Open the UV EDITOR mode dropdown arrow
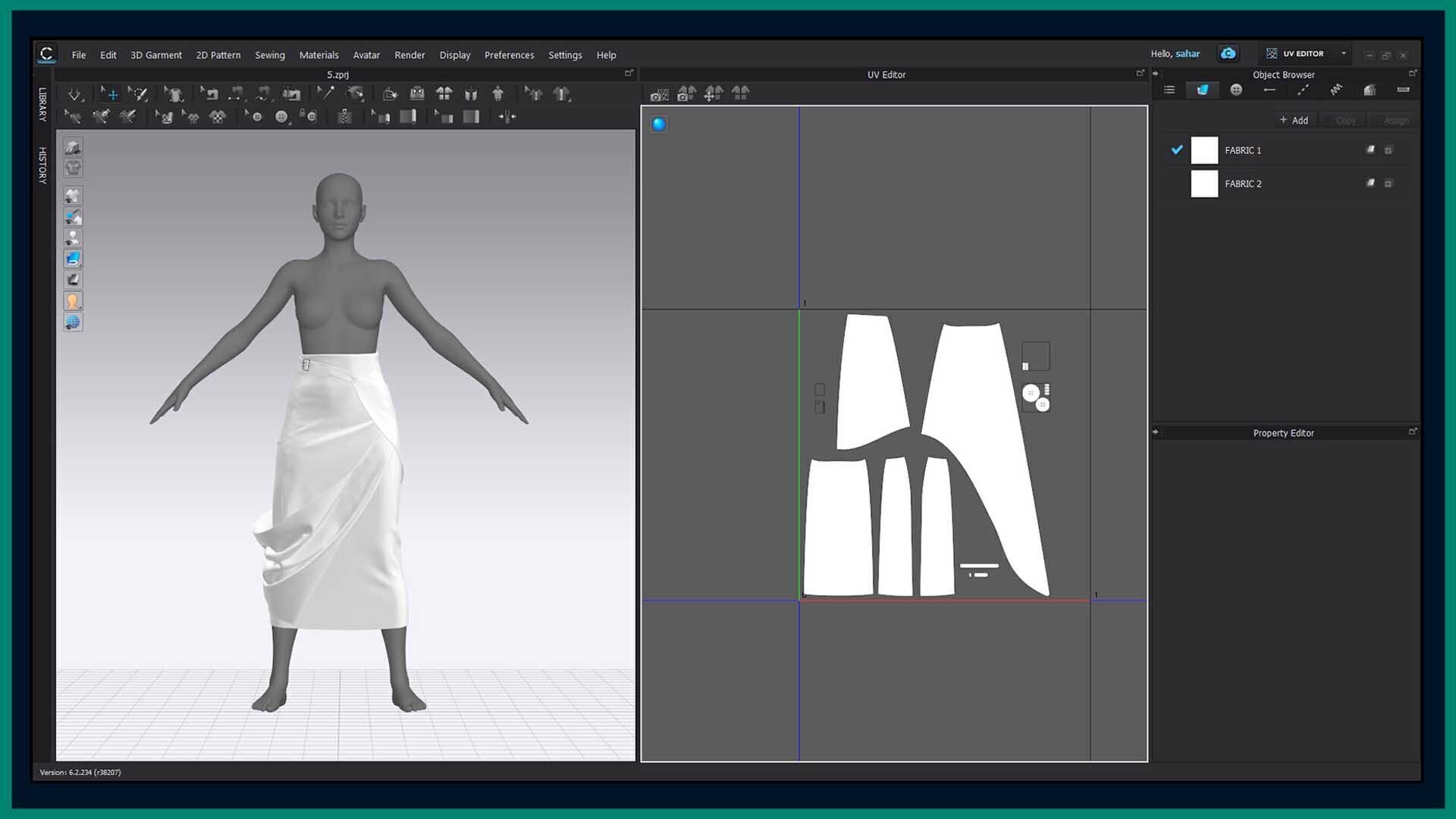1456x819 pixels. coord(1344,54)
